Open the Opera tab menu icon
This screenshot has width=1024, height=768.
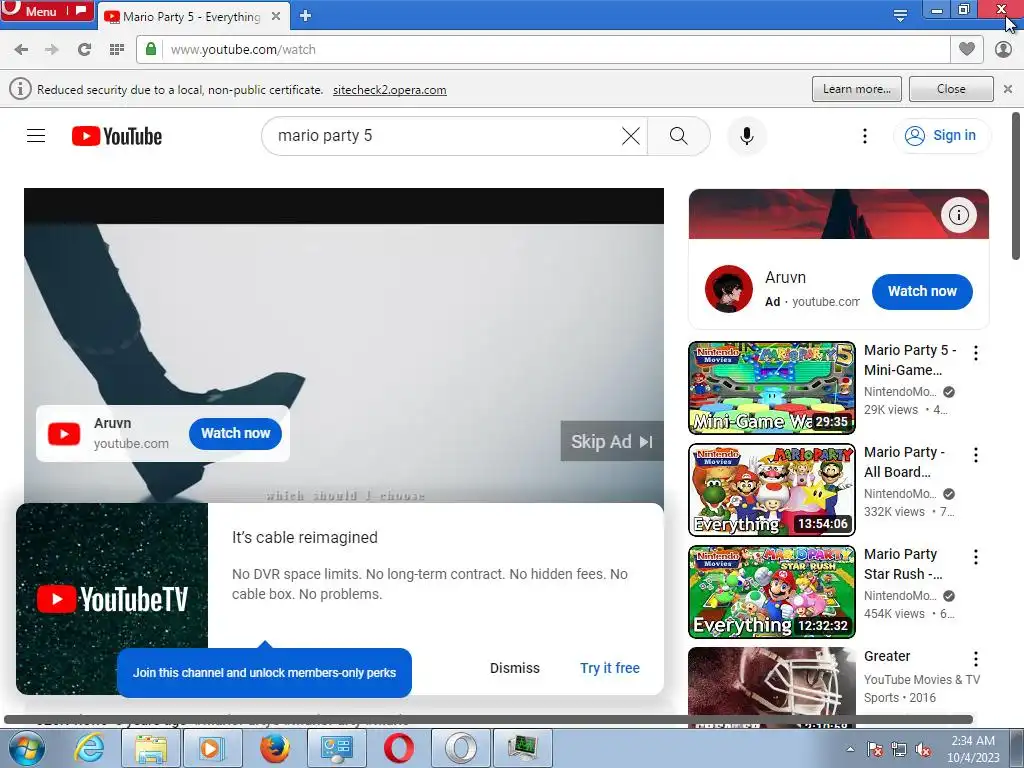900,16
